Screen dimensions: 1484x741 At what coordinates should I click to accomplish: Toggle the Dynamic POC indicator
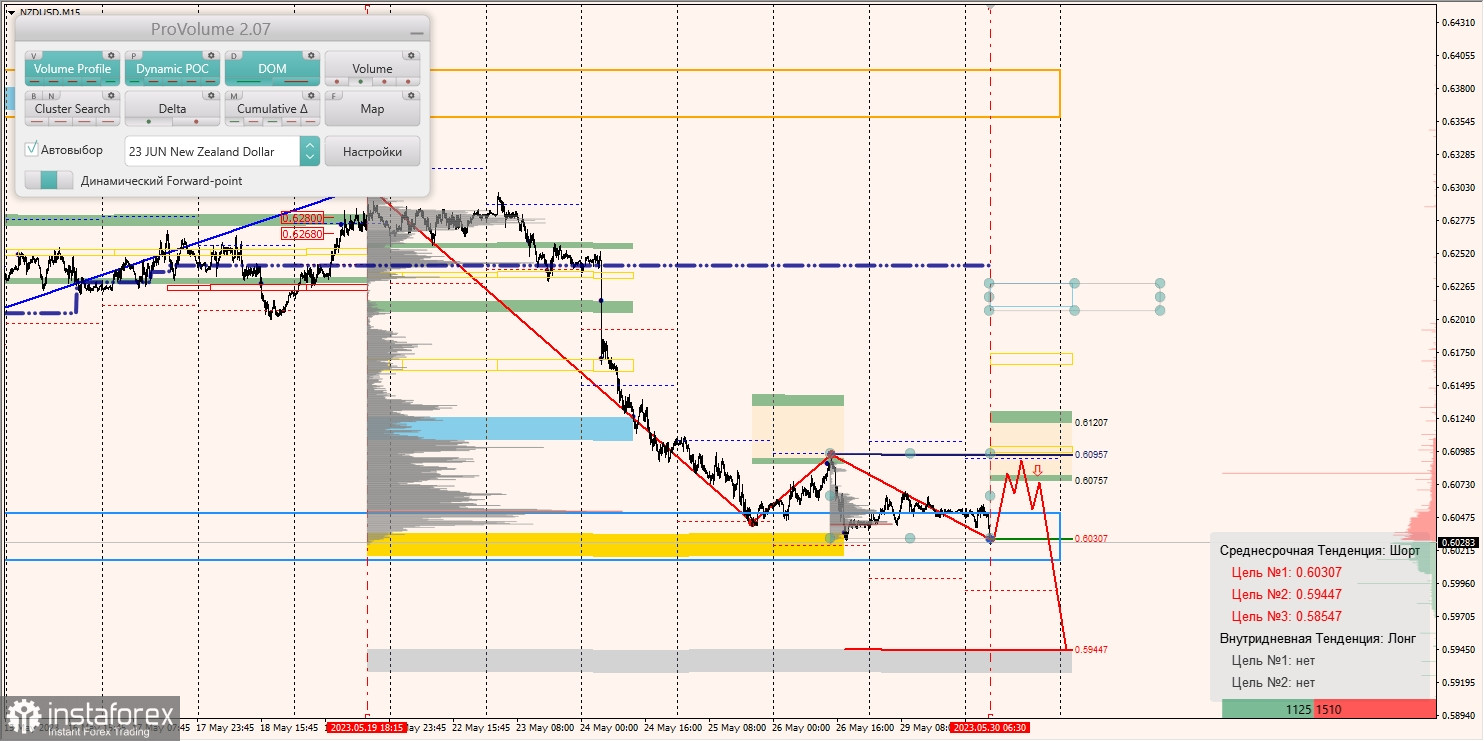click(172, 69)
